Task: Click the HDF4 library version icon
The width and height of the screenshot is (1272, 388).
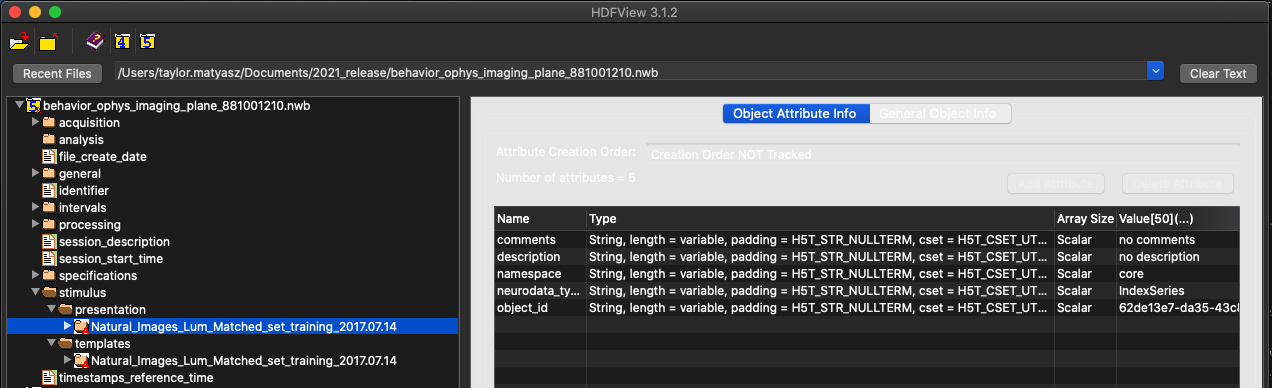Action: pos(122,41)
